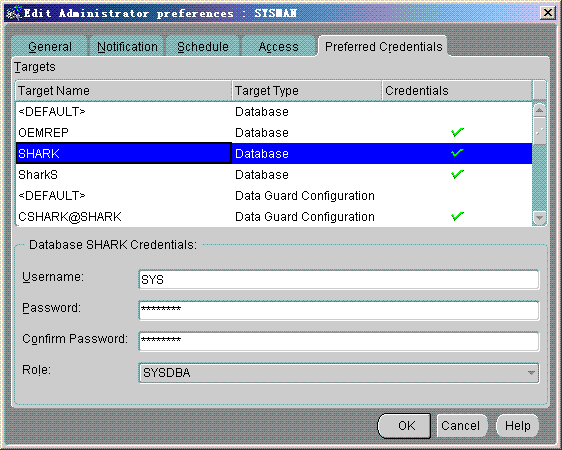Select the CSHARK@SHARK target row
The height and width of the screenshot is (450, 562).
[274, 216]
